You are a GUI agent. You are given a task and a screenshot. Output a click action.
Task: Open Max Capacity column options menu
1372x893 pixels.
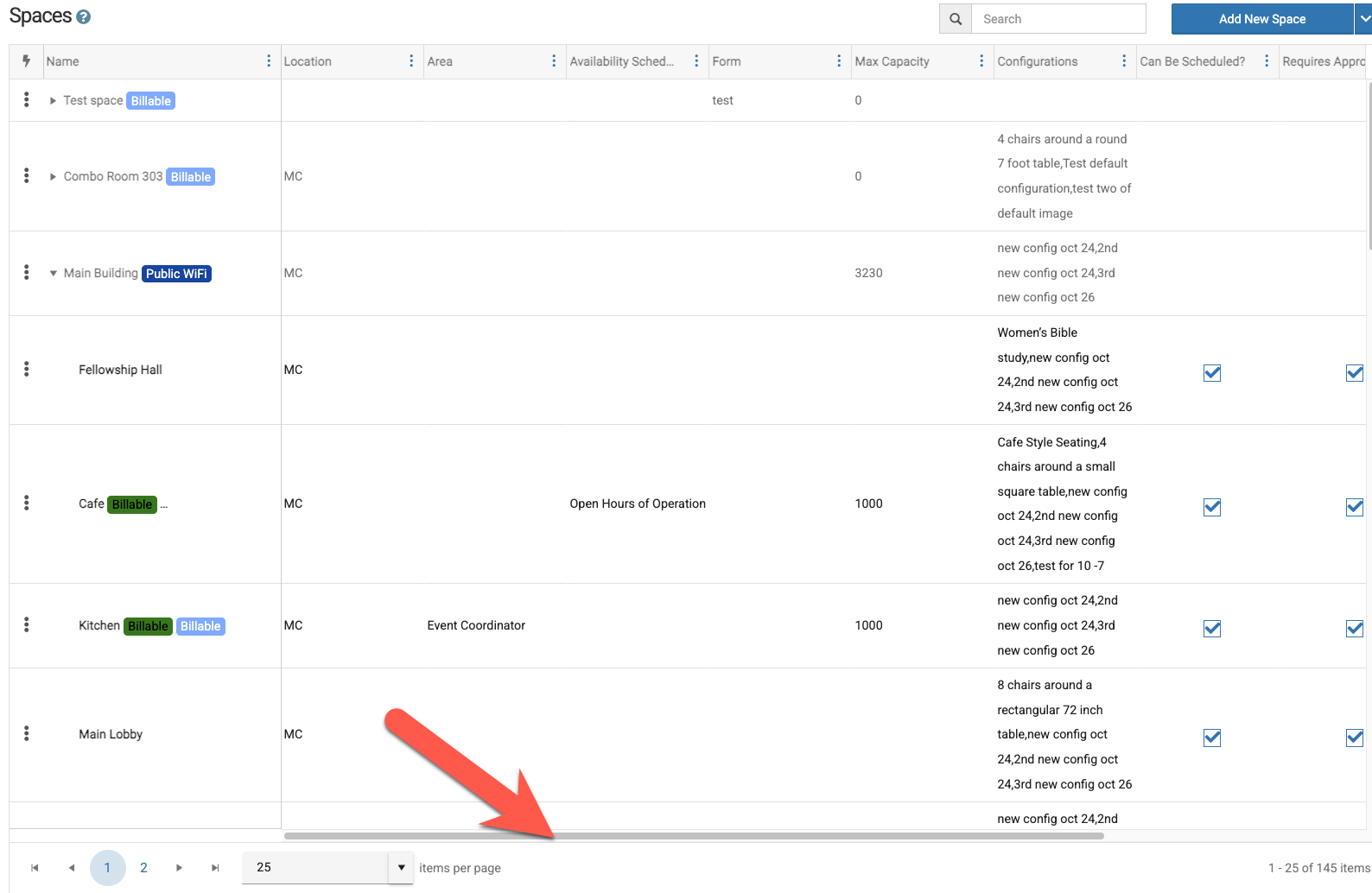(981, 61)
